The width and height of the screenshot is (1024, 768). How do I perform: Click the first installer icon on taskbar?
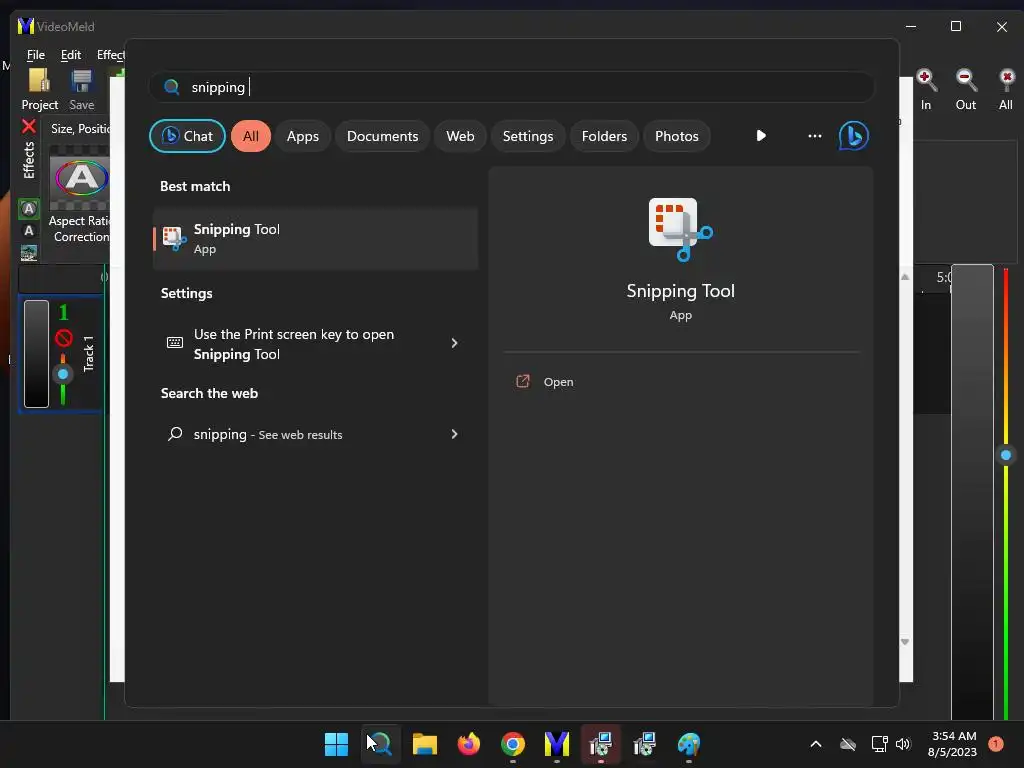(601, 744)
